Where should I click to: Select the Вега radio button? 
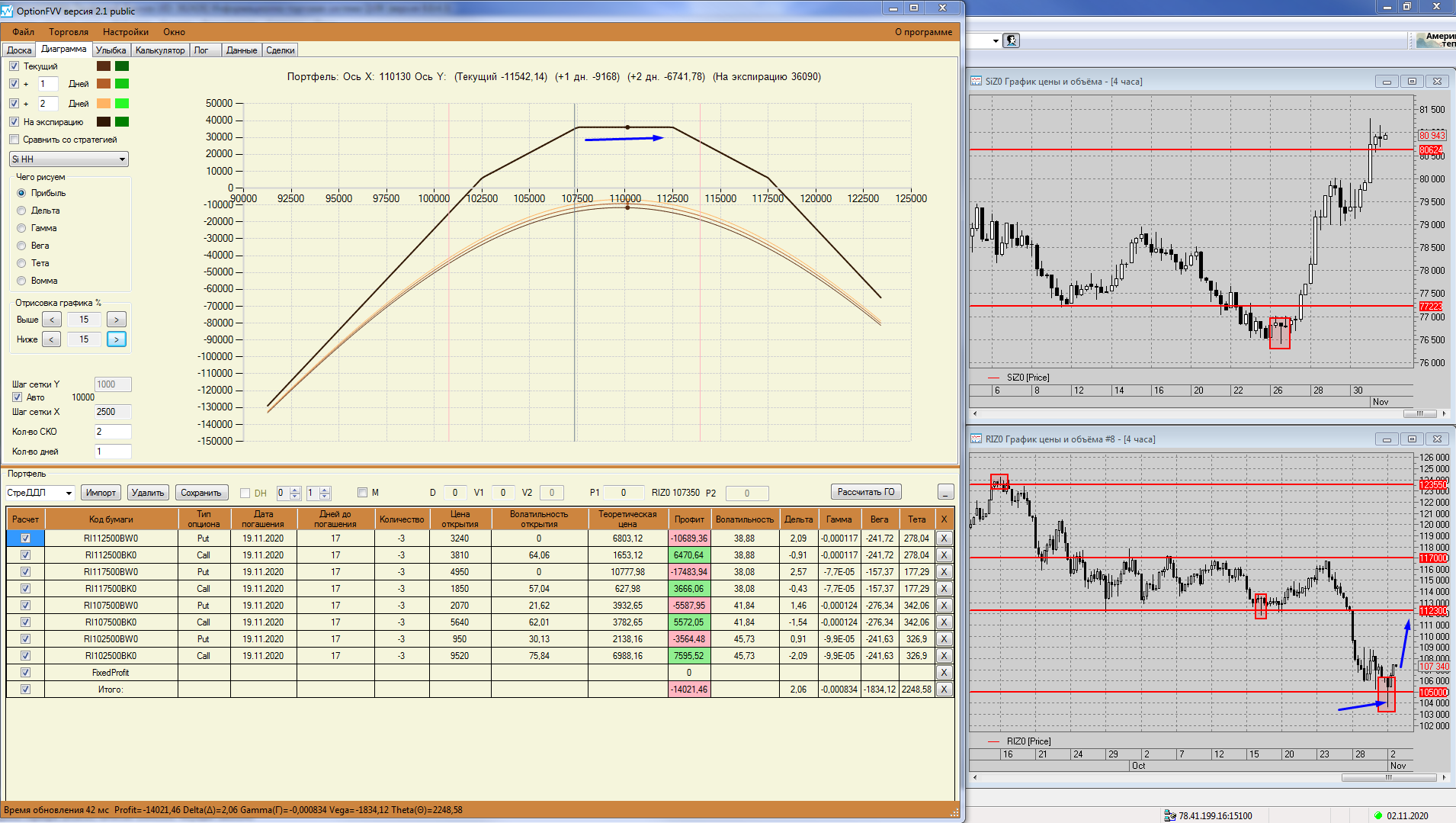pyautogui.click(x=21, y=246)
